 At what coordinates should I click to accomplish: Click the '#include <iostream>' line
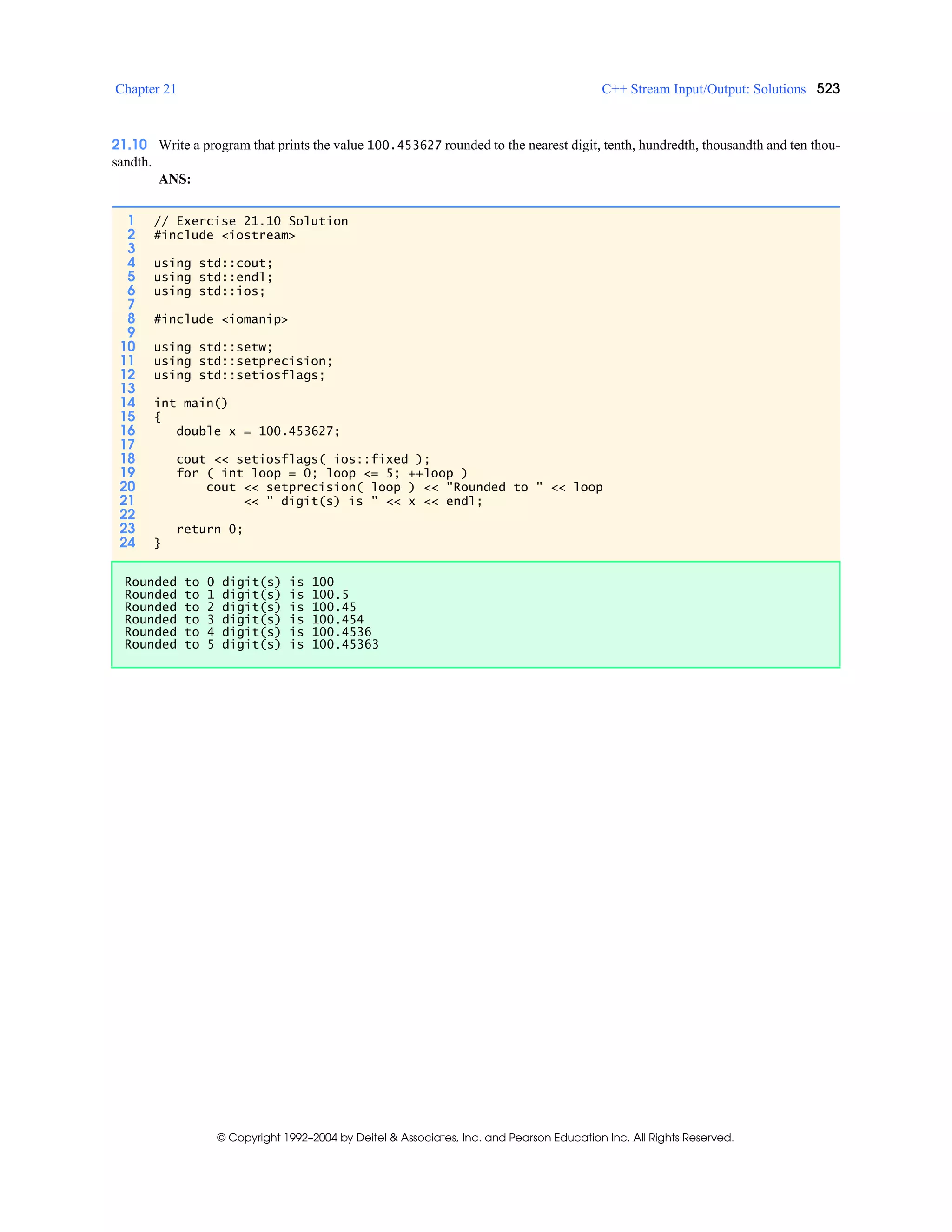(x=225, y=235)
